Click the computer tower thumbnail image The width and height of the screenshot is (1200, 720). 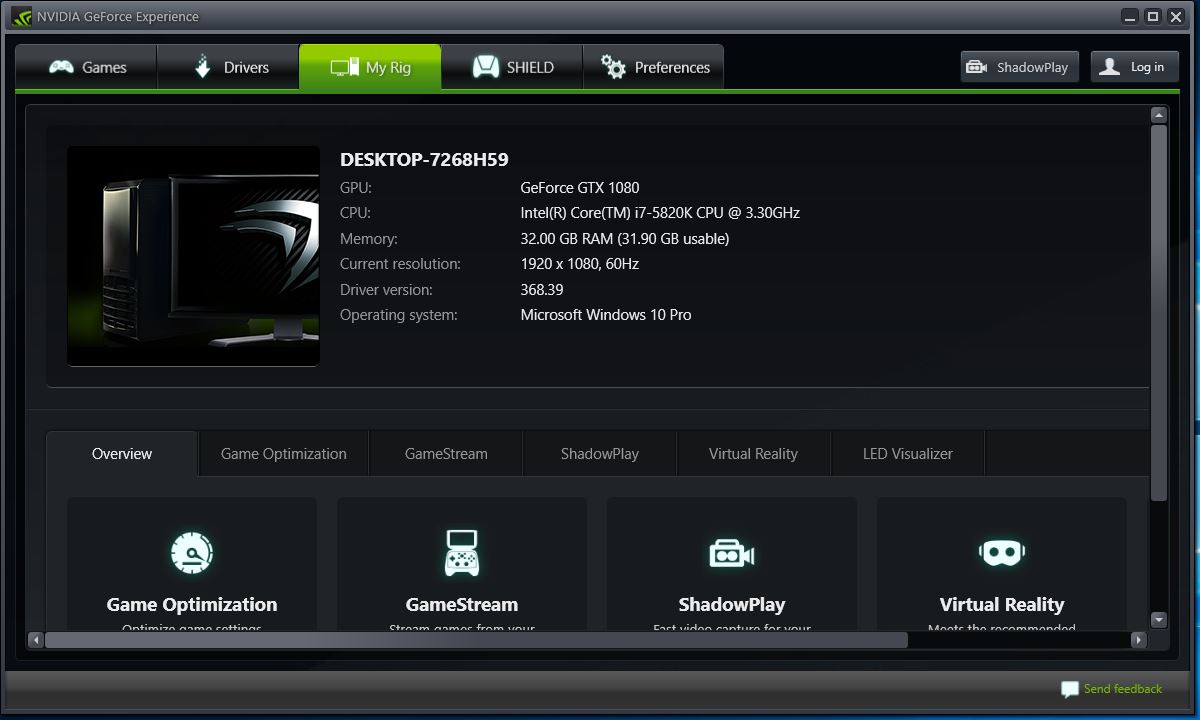coord(192,256)
